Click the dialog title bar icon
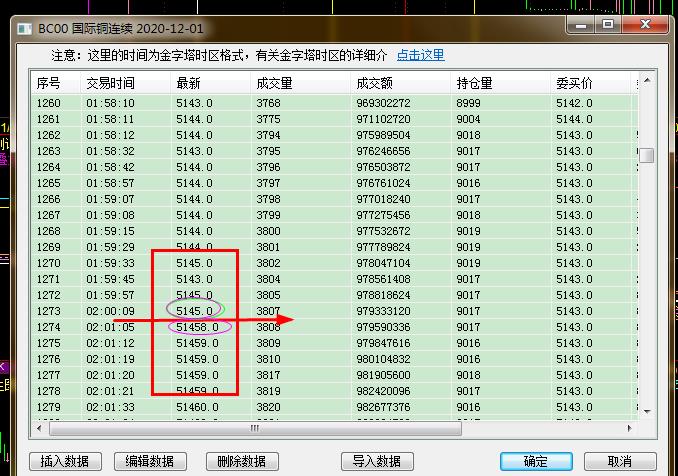The image size is (678, 476). point(25,29)
